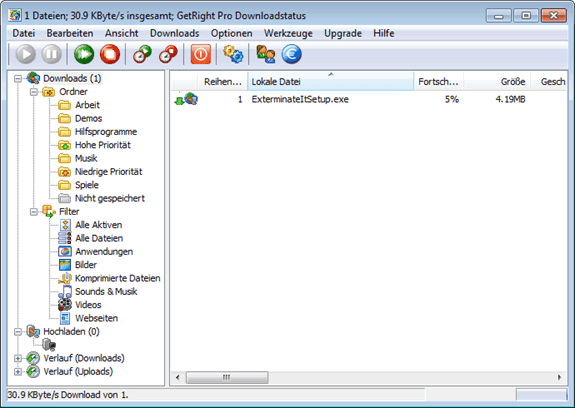Select the Musik folder
Screen dimensions: 575x408
pos(86,158)
